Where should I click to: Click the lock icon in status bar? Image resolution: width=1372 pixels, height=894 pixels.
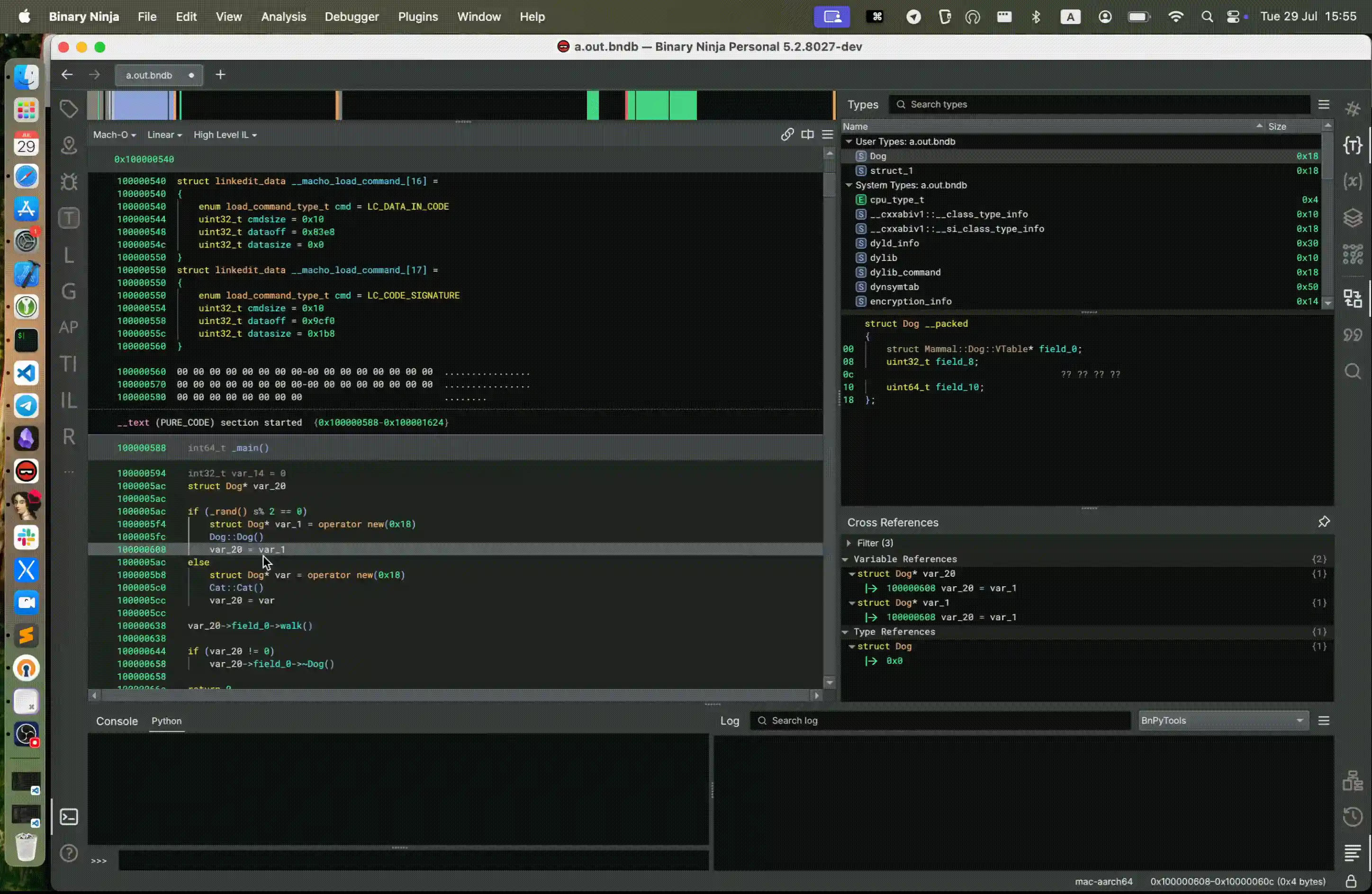(1351, 881)
